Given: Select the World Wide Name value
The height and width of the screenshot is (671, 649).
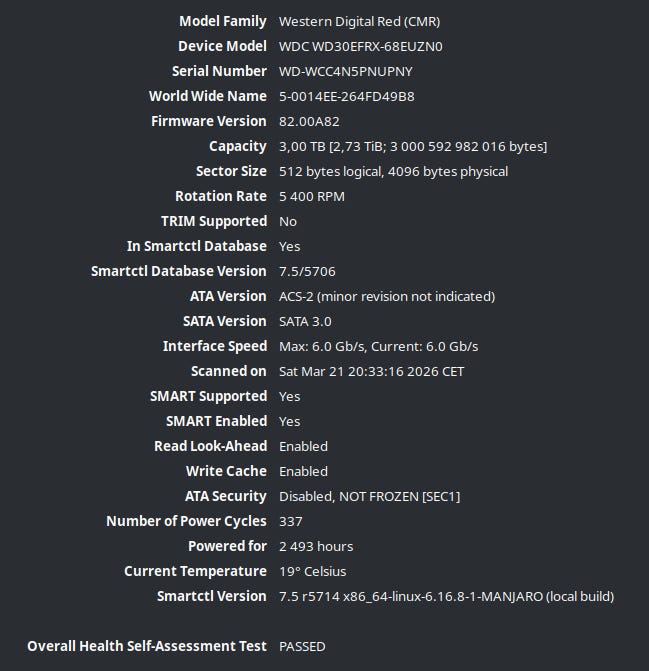Looking at the screenshot, I should point(347,96).
